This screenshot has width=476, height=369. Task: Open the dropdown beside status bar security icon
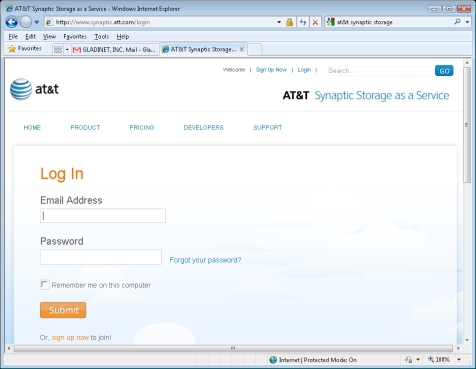(x=418, y=360)
